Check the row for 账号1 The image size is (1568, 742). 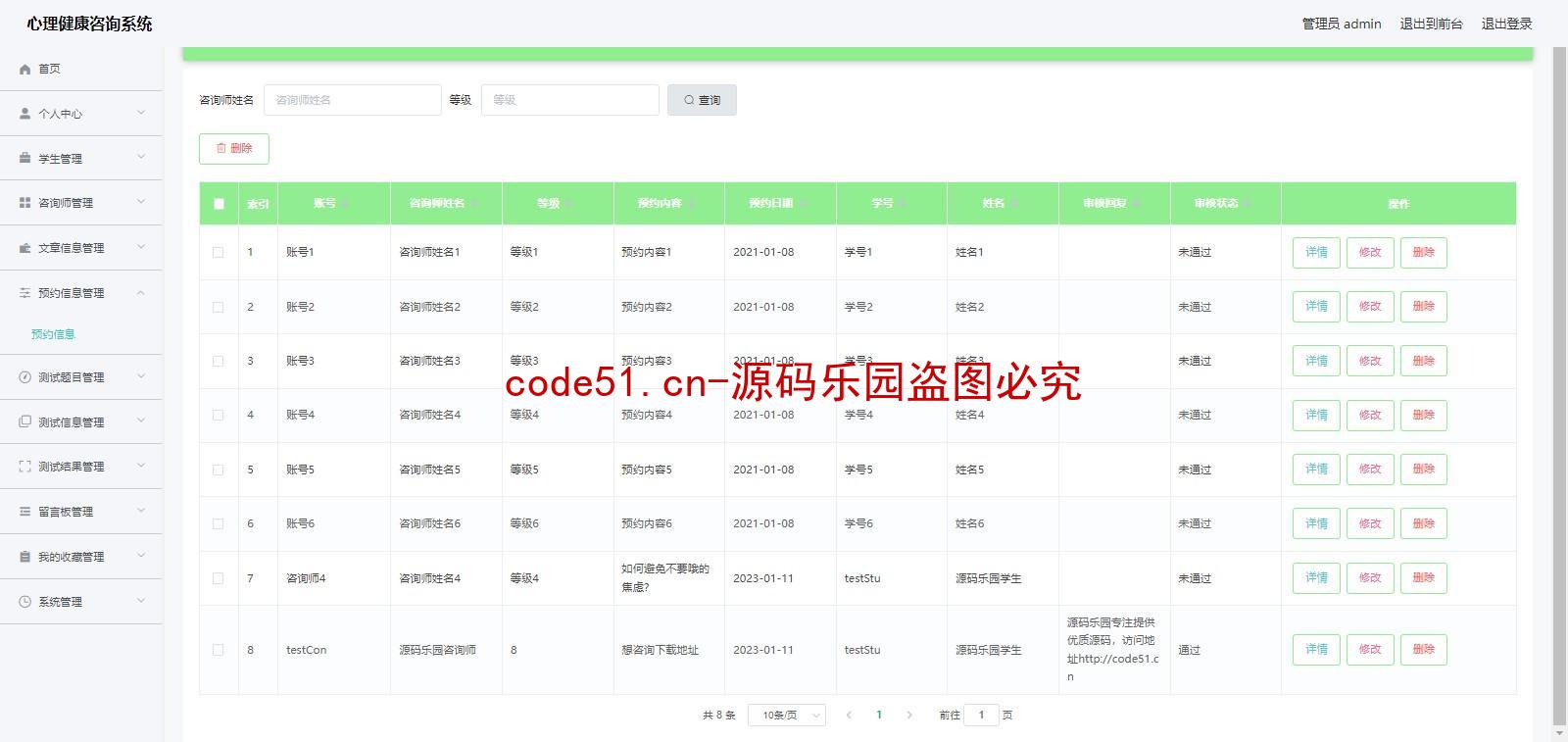[x=219, y=253]
